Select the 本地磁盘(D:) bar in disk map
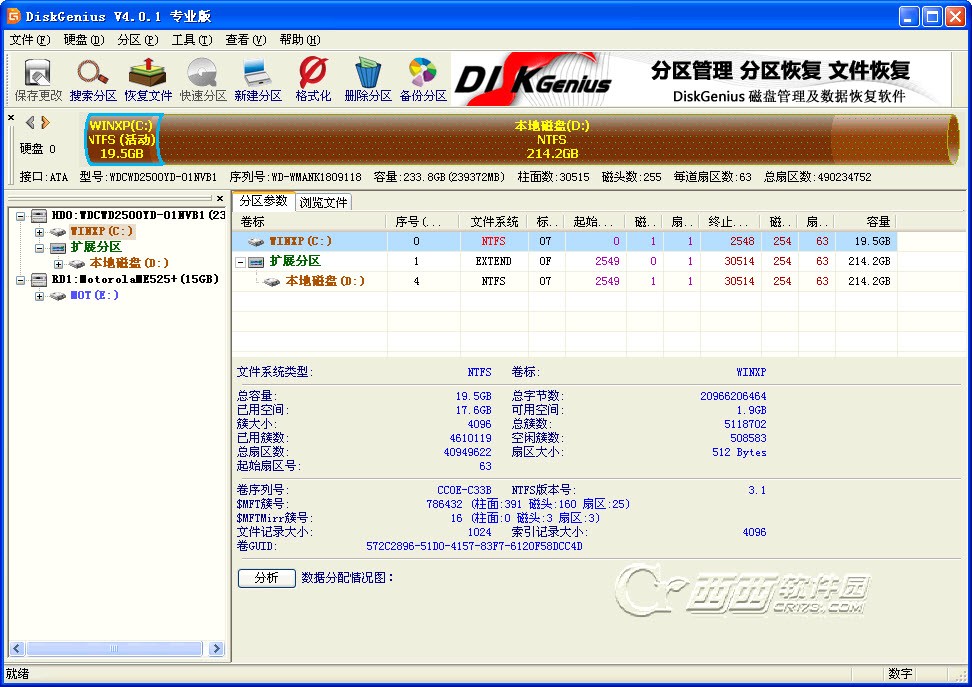This screenshot has height=687, width=972. (x=550, y=140)
